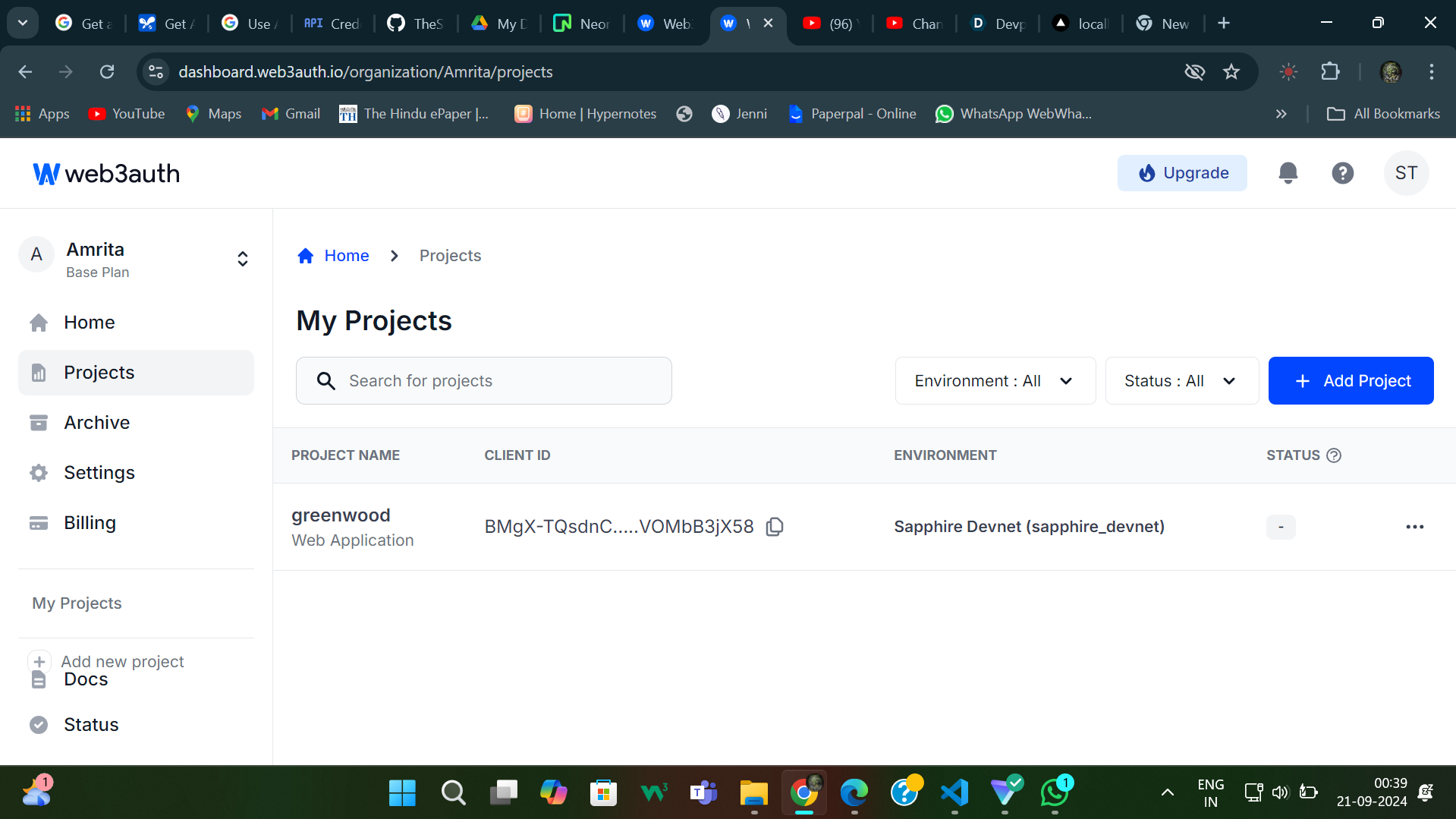Screen dimensions: 1456x819
Task: Click the CLIENT ID column header
Action: coord(517,455)
